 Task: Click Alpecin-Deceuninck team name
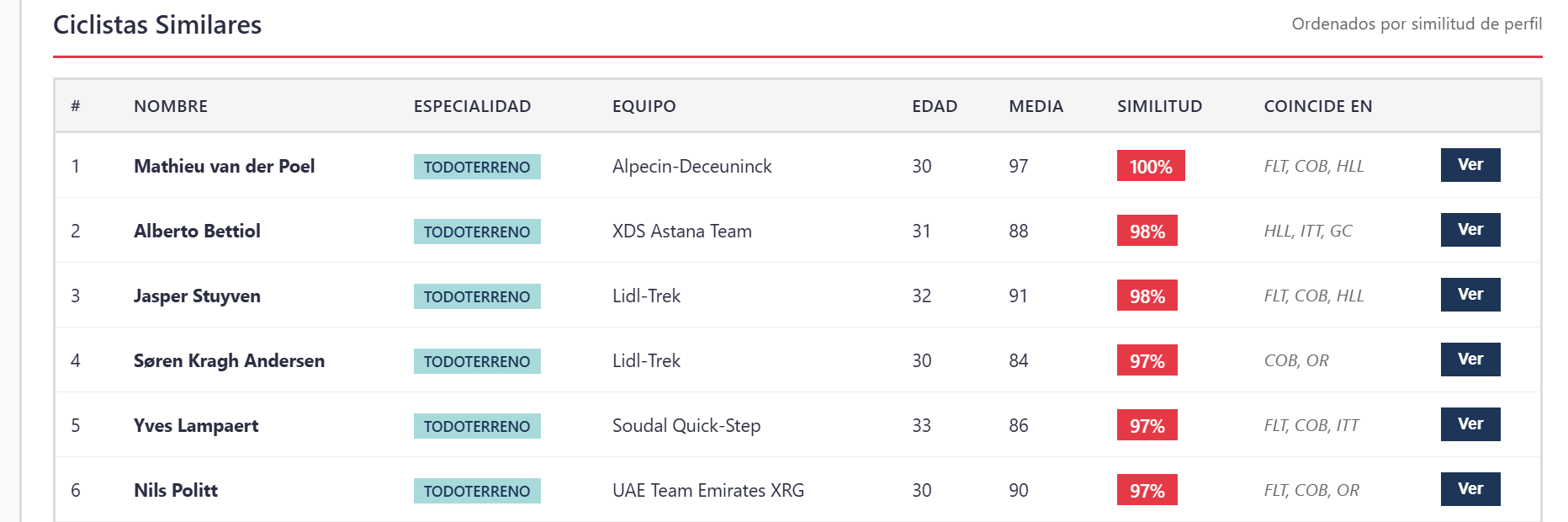[x=691, y=166]
